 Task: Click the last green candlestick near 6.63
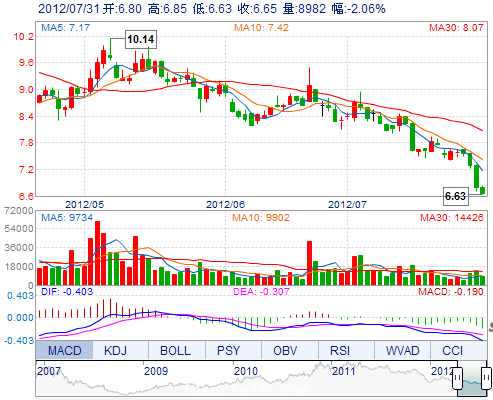tap(483, 190)
